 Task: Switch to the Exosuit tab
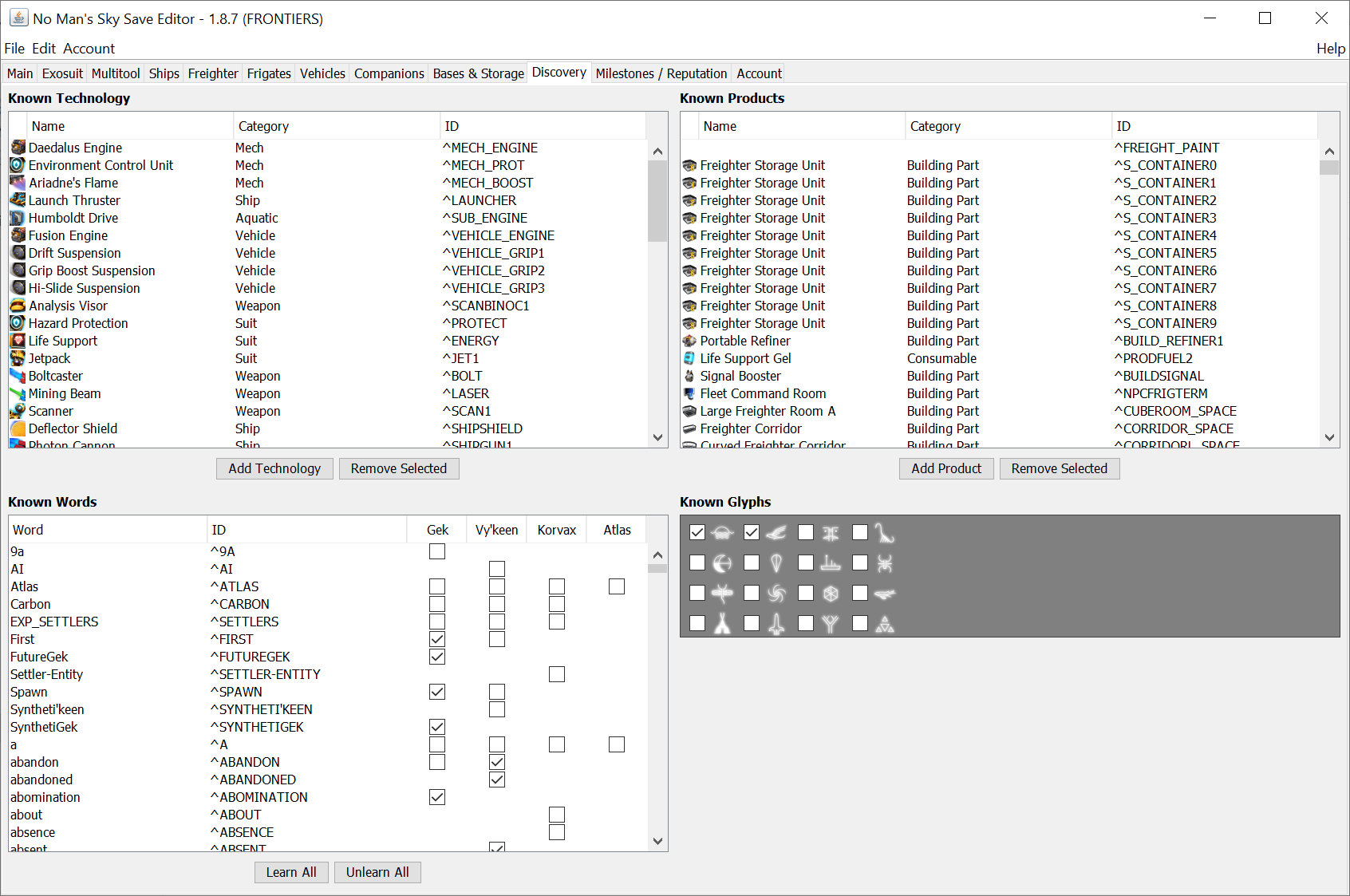(62, 73)
